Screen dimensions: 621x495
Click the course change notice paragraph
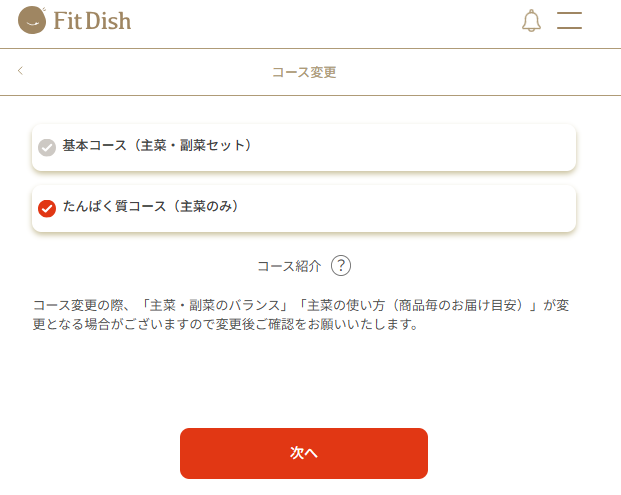click(302, 315)
